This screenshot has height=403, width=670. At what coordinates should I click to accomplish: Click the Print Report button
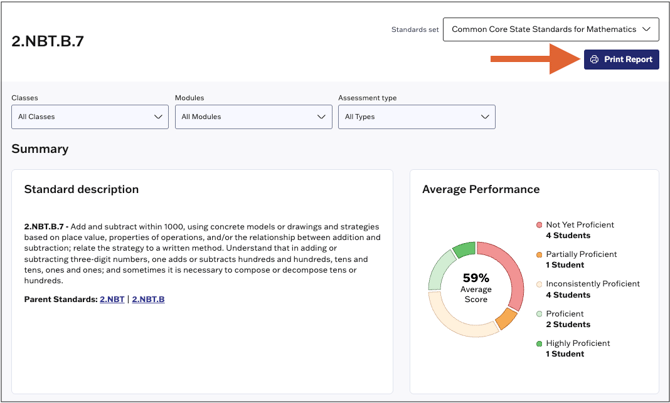point(621,59)
